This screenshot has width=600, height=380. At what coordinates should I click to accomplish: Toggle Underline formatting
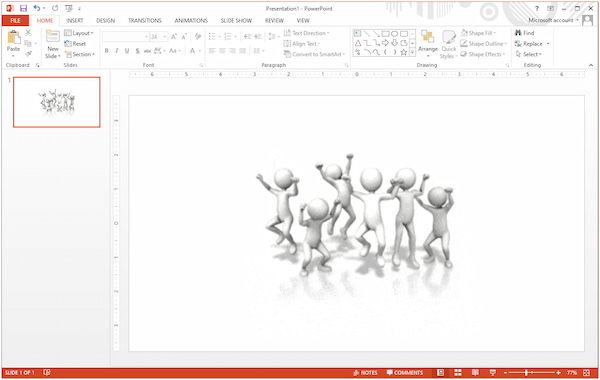(127, 51)
